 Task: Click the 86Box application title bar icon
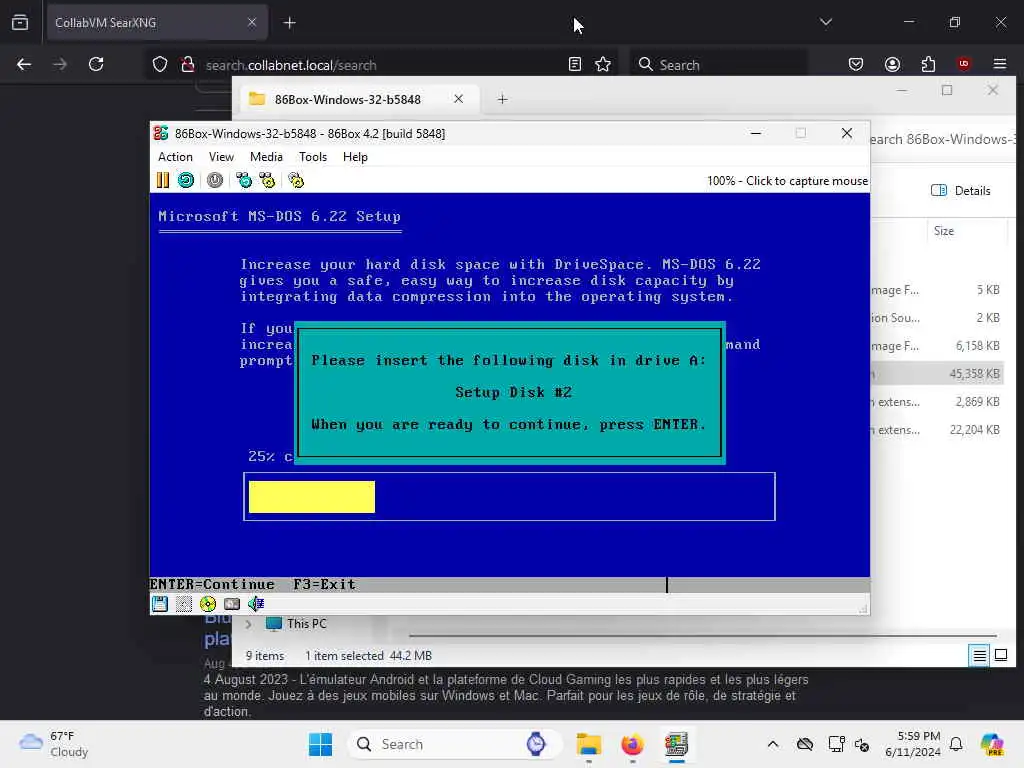[x=161, y=133]
